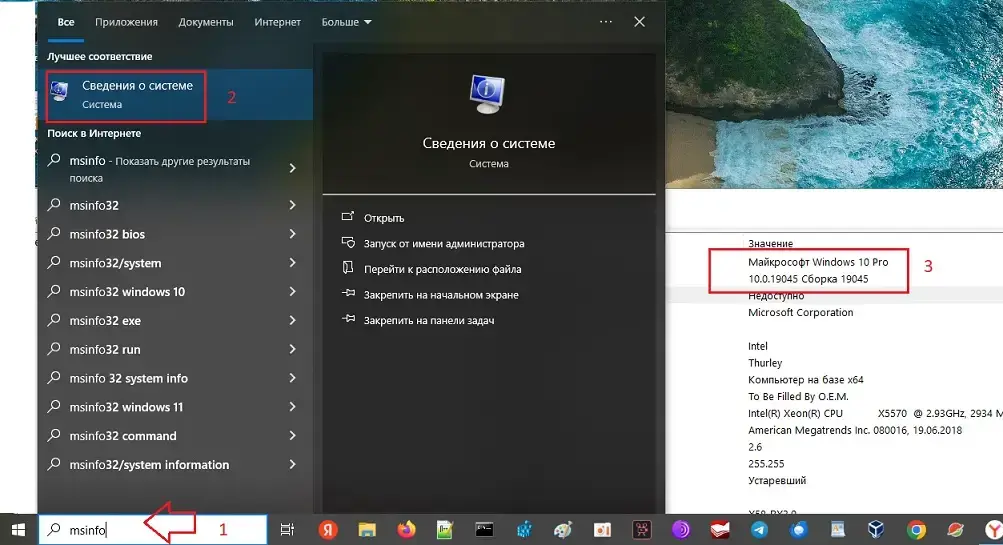The height and width of the screenshot is (545, 1003).
Task: Click 10.0.19045 Сборка 19045 in System Information
Action: pyautogui.click(x=808, y=279)
